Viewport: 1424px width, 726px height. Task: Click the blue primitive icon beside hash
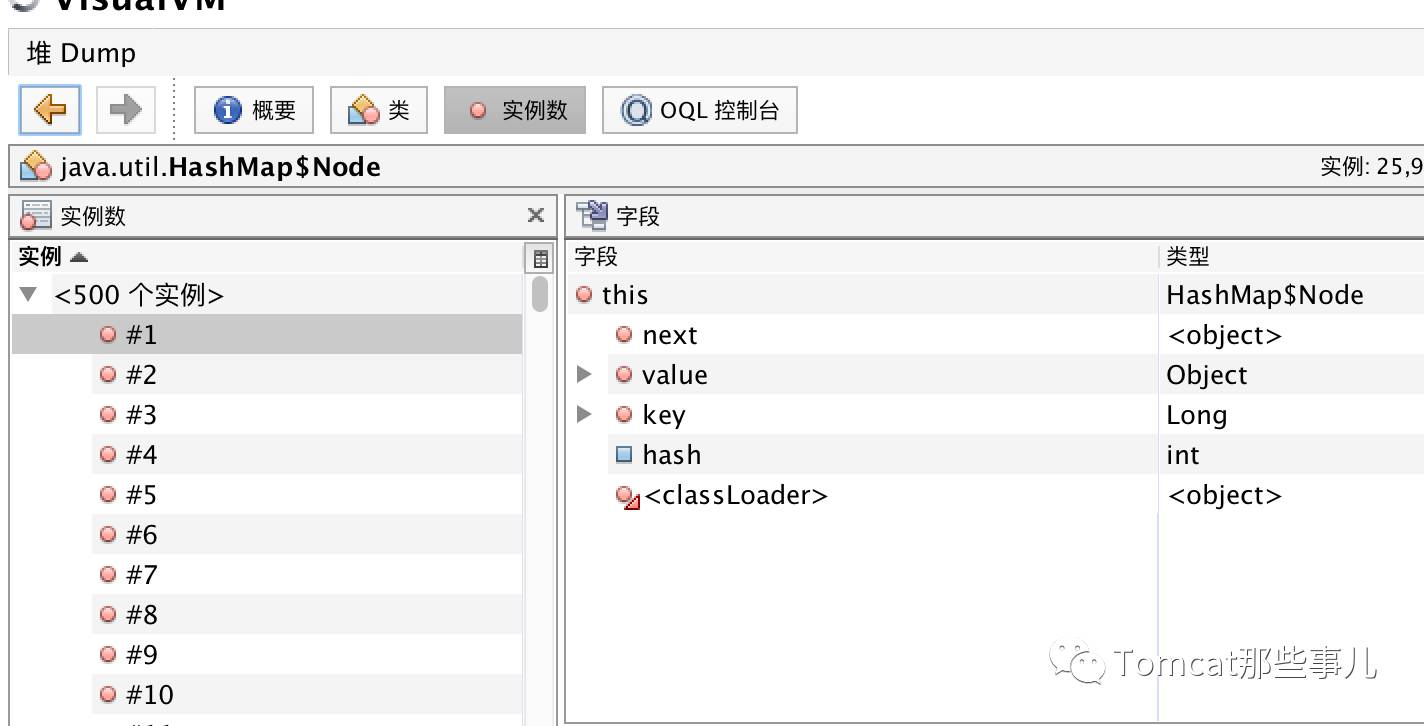(x=624, y=454)
